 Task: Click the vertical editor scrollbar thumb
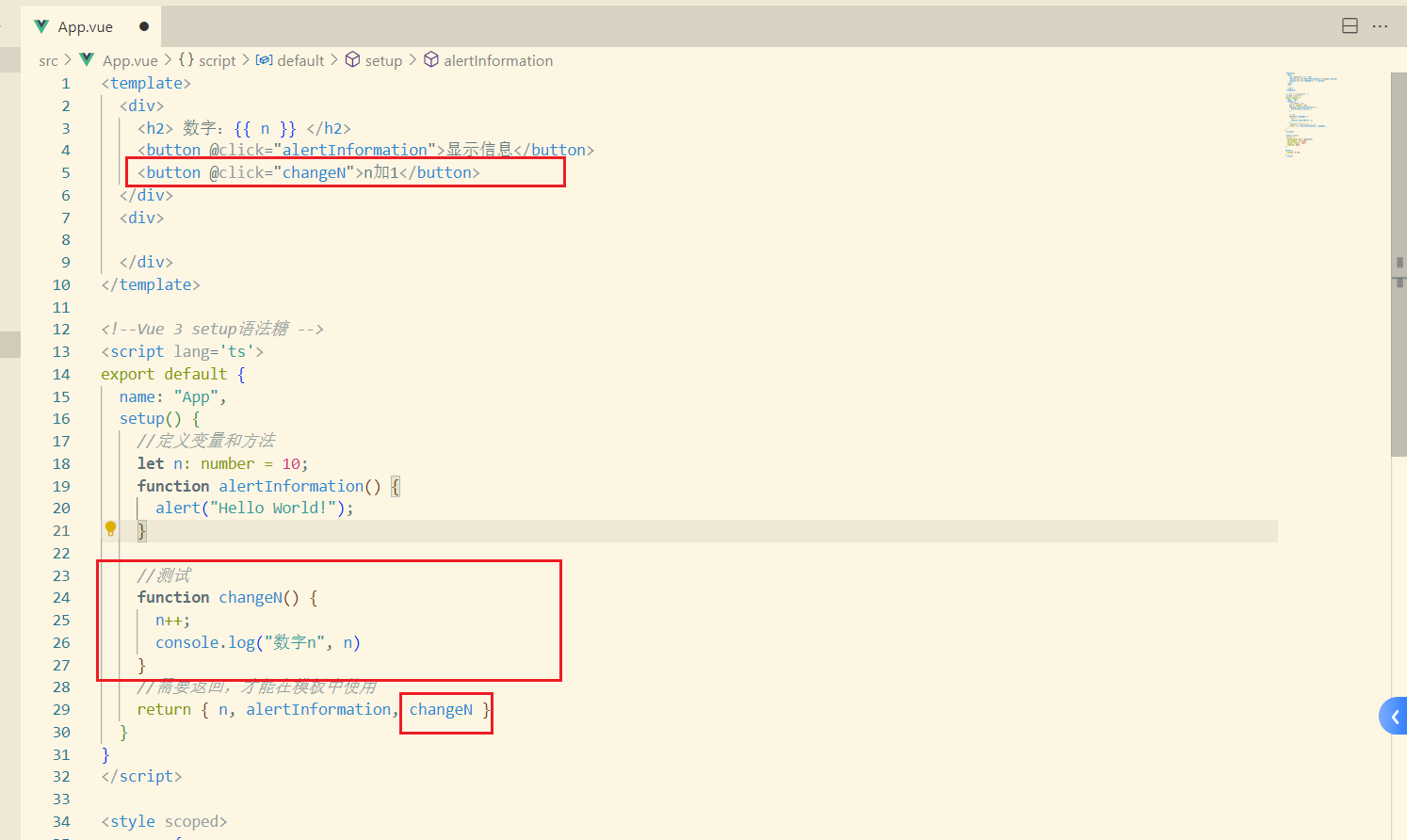pyautogui.click(x=1399, y=264)
